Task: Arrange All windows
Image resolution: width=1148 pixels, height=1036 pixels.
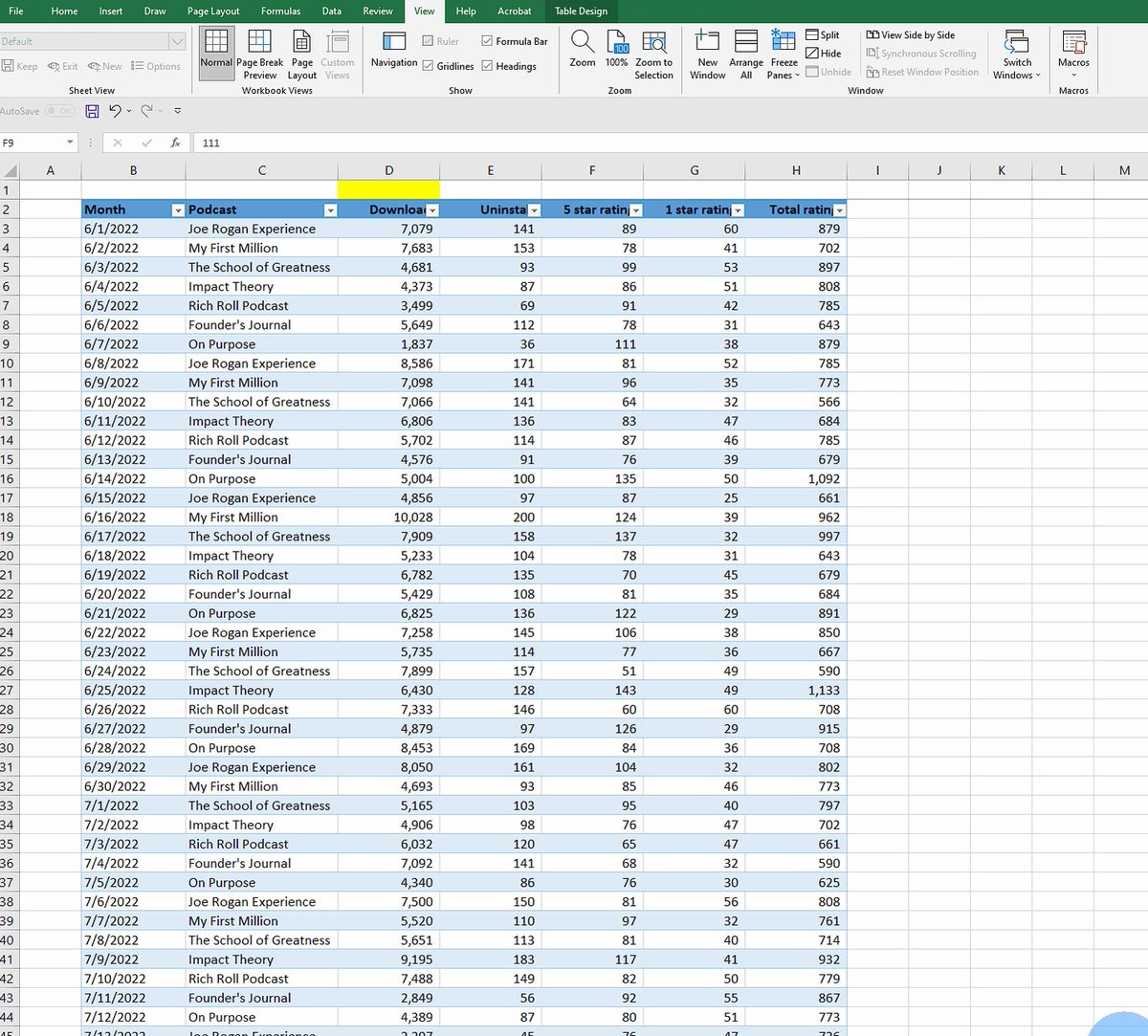Action: coord(746,55)
